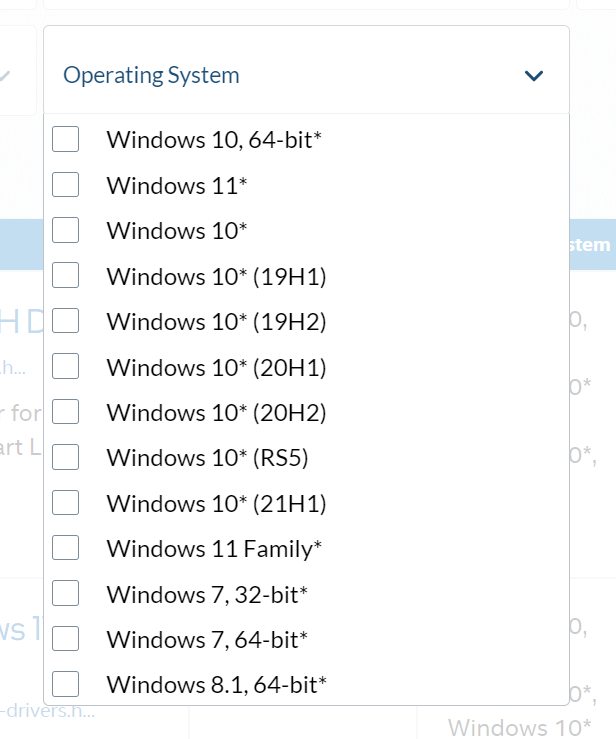The image size is (616, 739).
Task: Collapse the Operating System dropdown chevron
Action: pos(534,75)
